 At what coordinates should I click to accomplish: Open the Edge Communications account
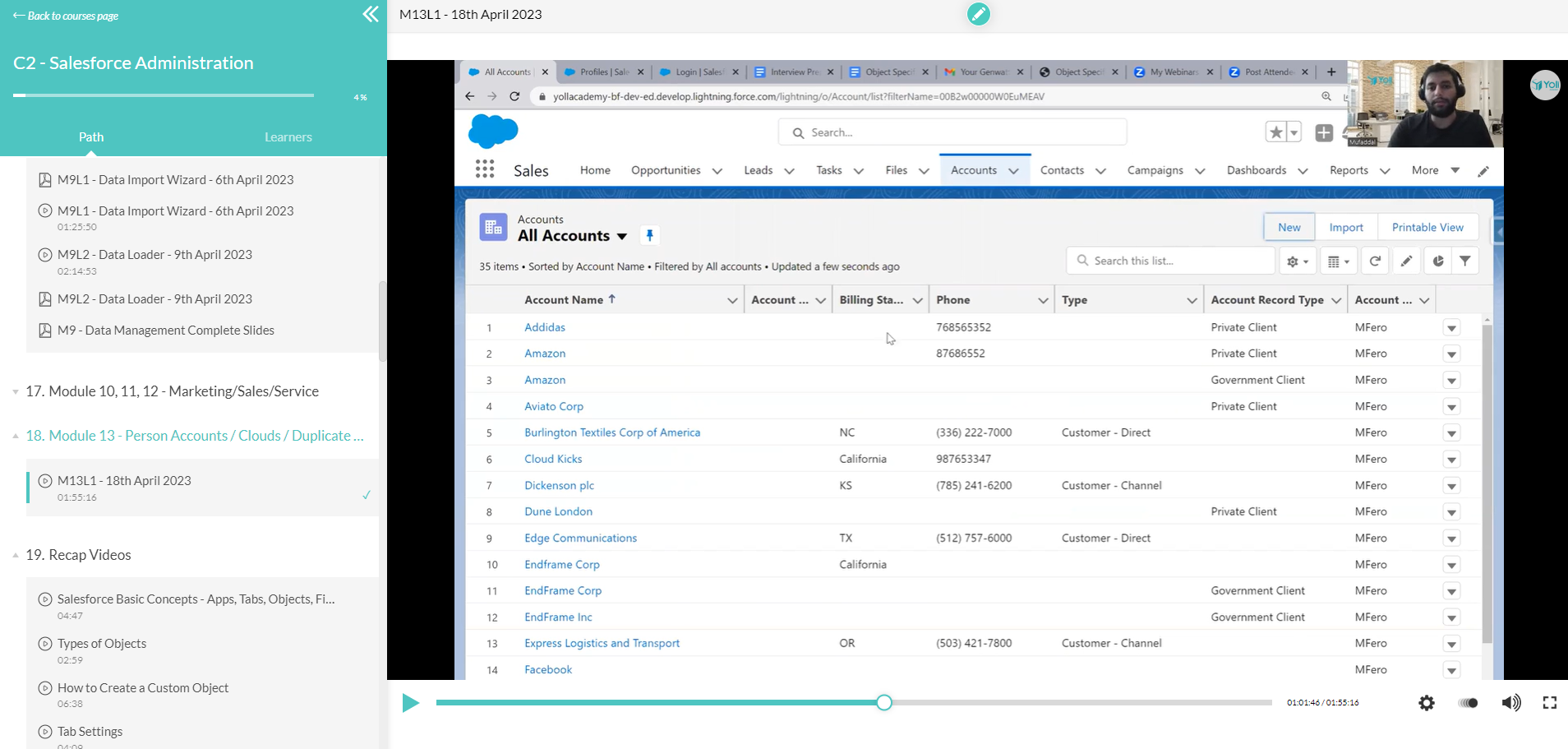[x=580, y=539]
